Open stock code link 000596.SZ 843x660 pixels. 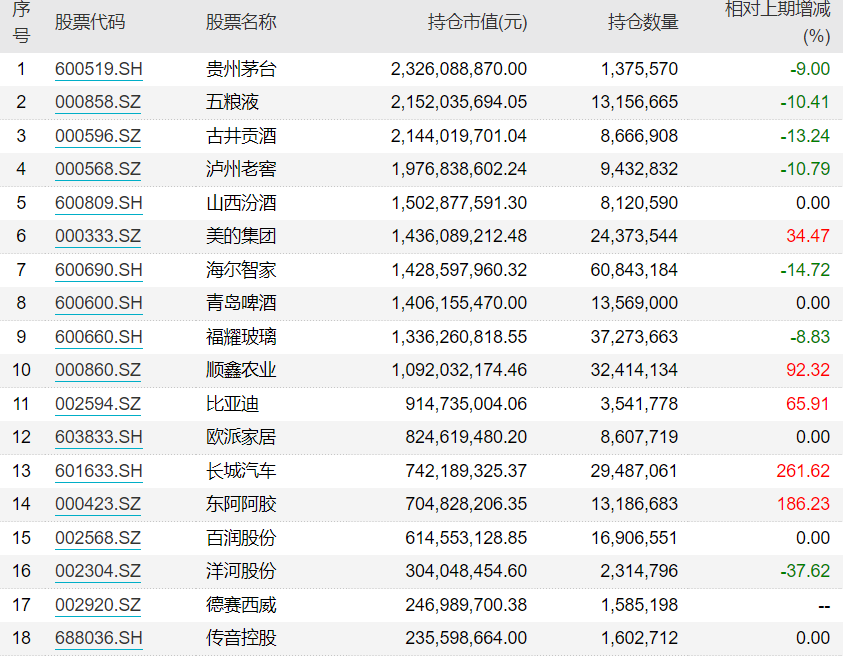click(x=98, y=136)
